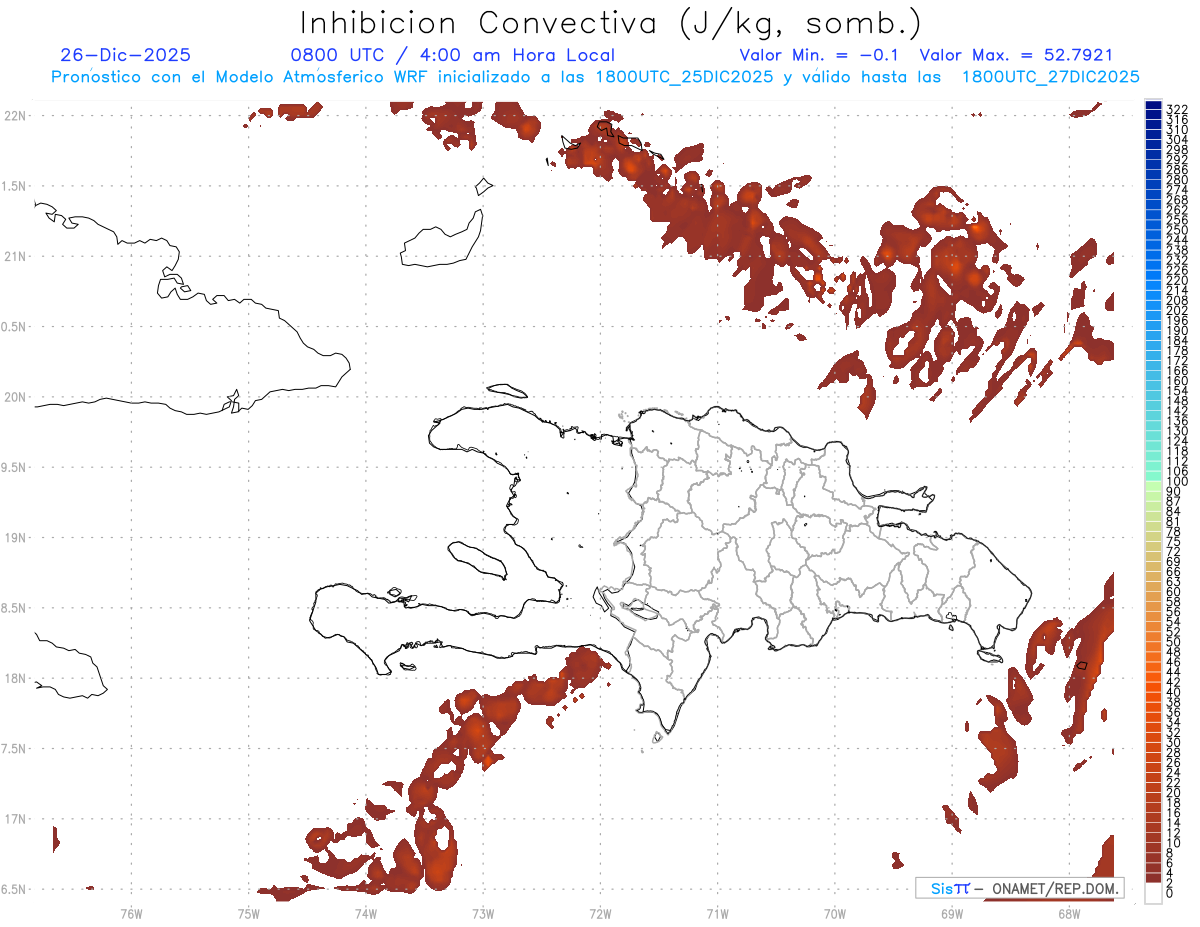Click the pale green colorbar segment for 100
Screen dimensions: 1200x927
1153,487
